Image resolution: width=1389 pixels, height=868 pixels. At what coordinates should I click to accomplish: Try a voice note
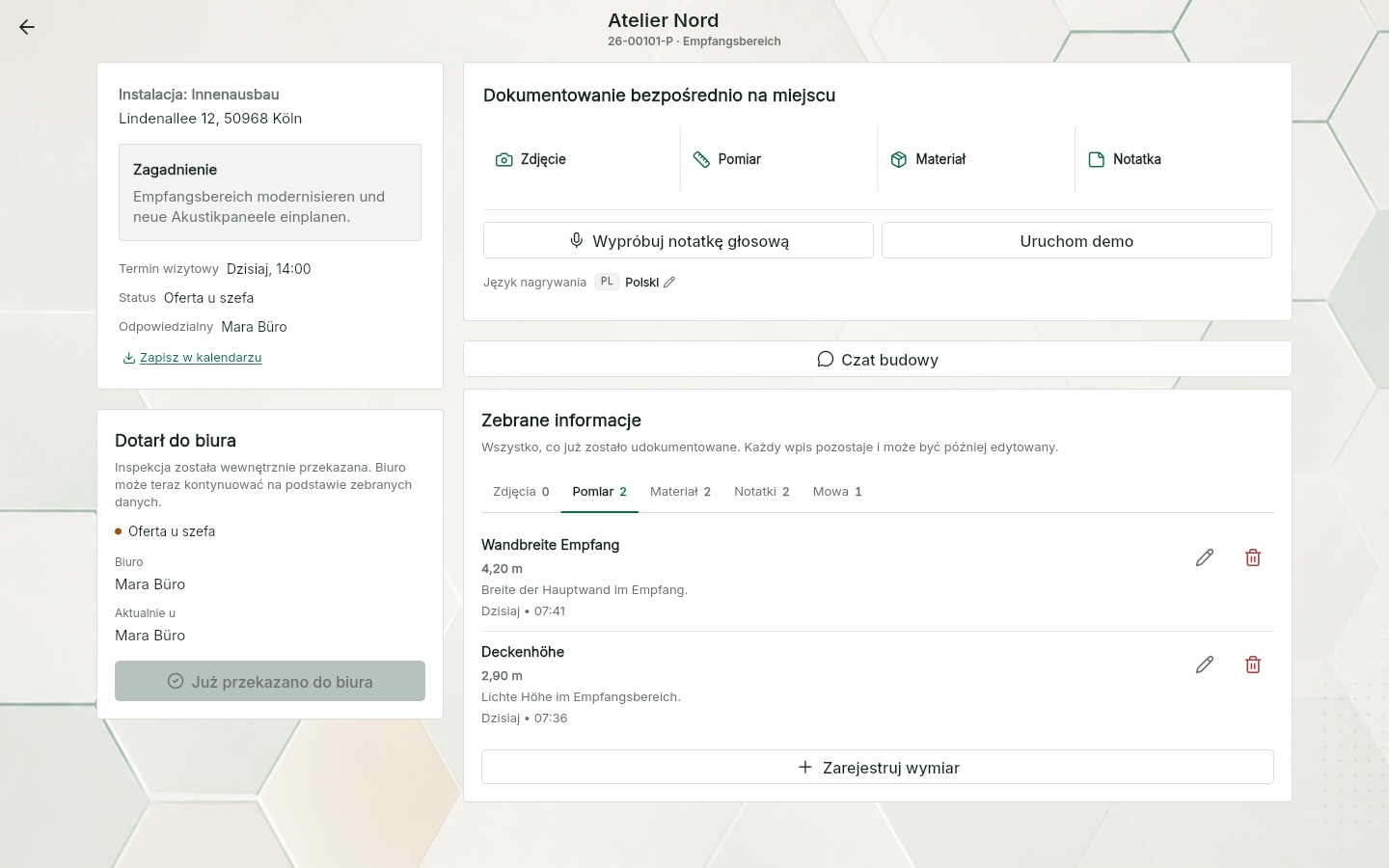coord(678,241)
